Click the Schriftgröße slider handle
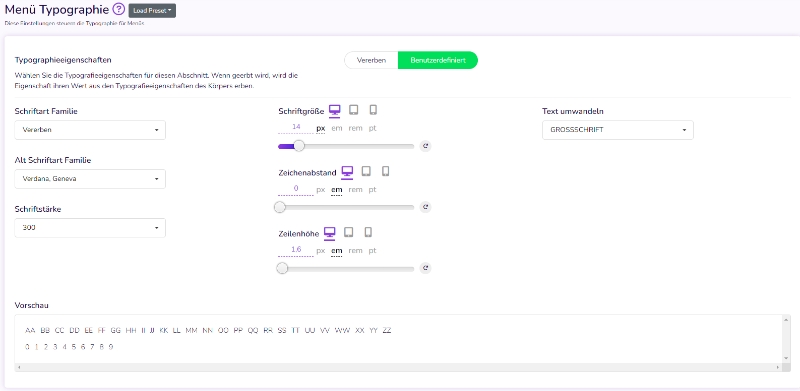Image resolution: width=800 pixels, height=391 pixels. coord(299,146)
